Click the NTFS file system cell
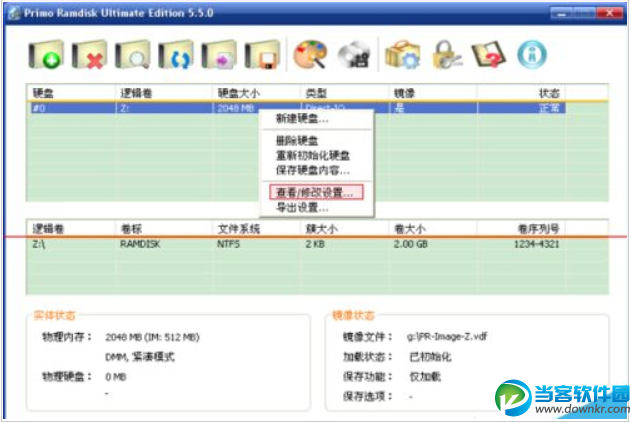The height and width of the screenshot is (423, 631). (229, 244)
